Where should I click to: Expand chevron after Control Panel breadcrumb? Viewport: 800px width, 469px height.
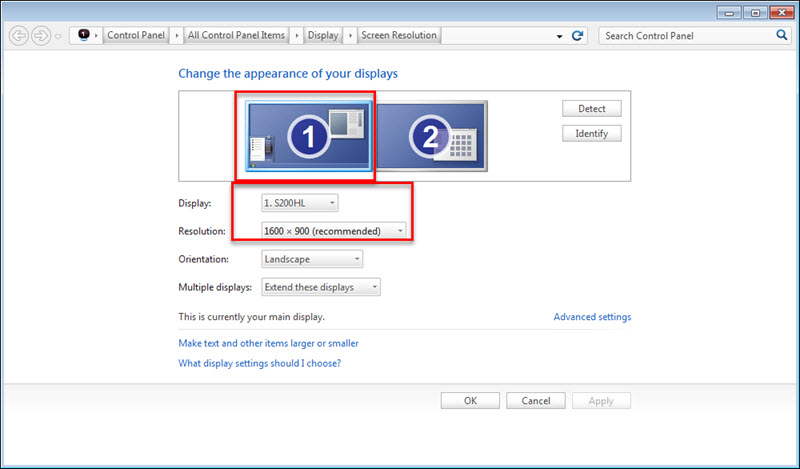click(x=177, y=35)
